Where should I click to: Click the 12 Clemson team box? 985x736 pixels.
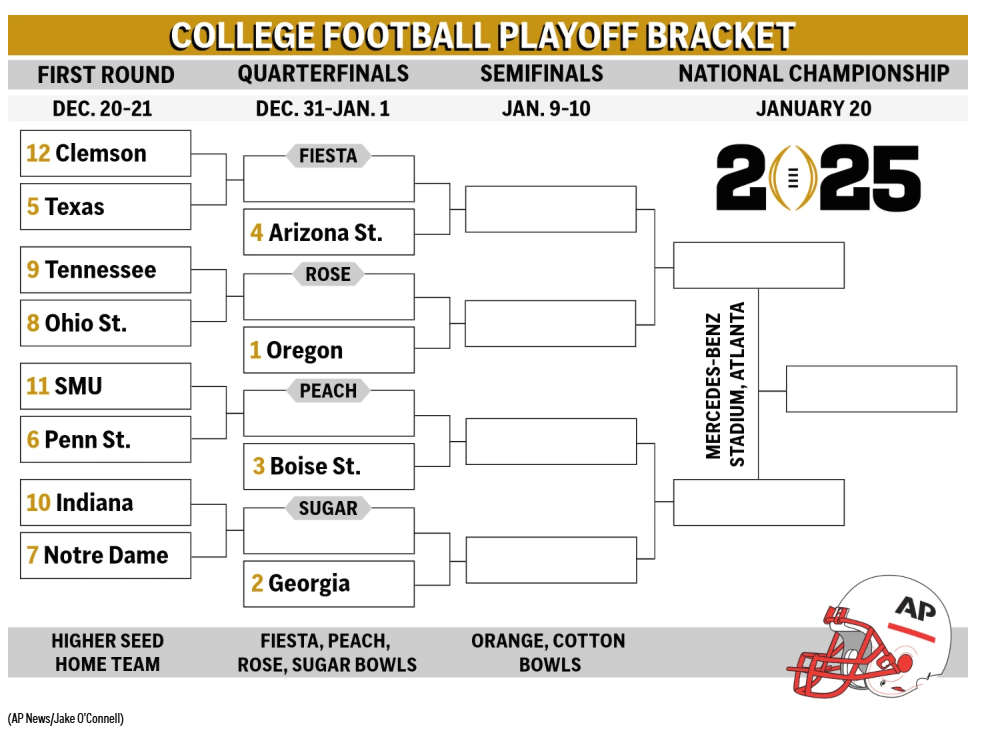pyautogui.click(x=106, y=153)
